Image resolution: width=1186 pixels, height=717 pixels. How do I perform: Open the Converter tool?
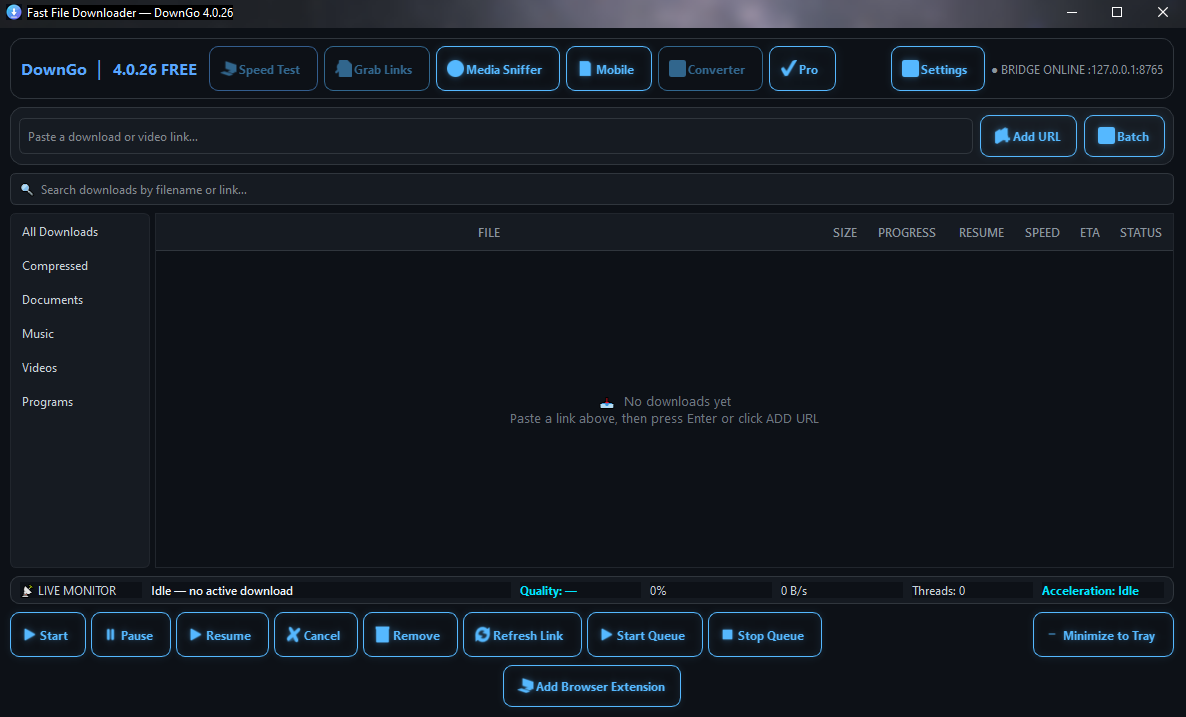pos(710,69)
